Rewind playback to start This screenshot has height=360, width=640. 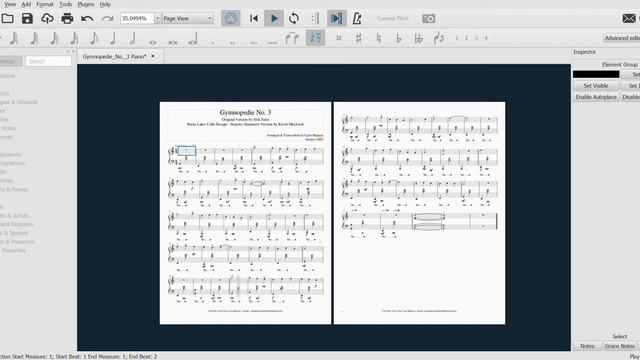tap(253, 18)
